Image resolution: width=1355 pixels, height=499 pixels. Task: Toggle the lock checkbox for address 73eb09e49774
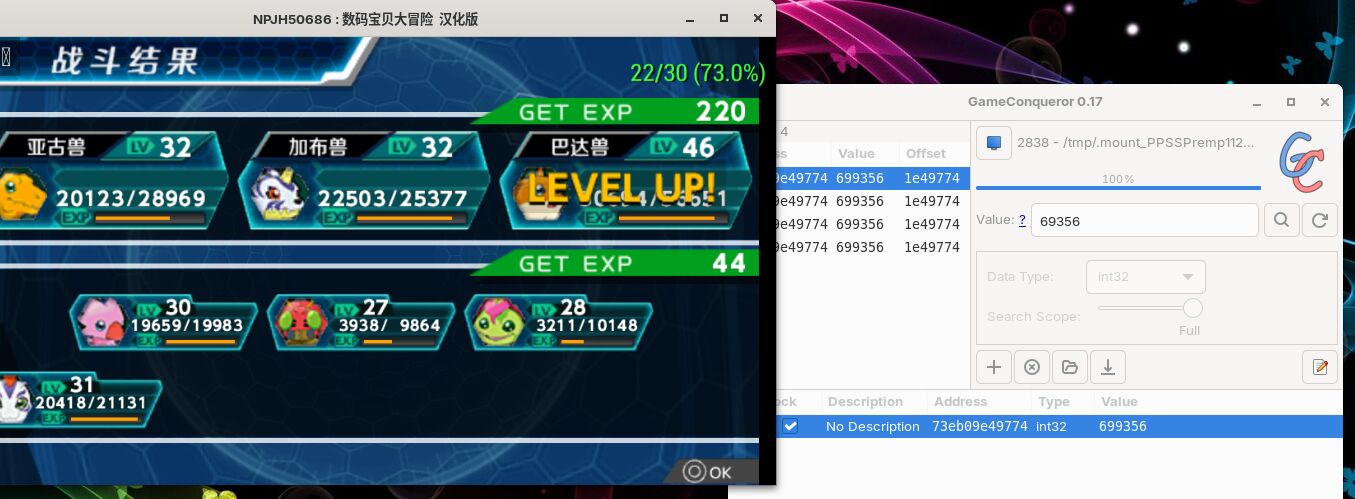[x=790, y=426]
